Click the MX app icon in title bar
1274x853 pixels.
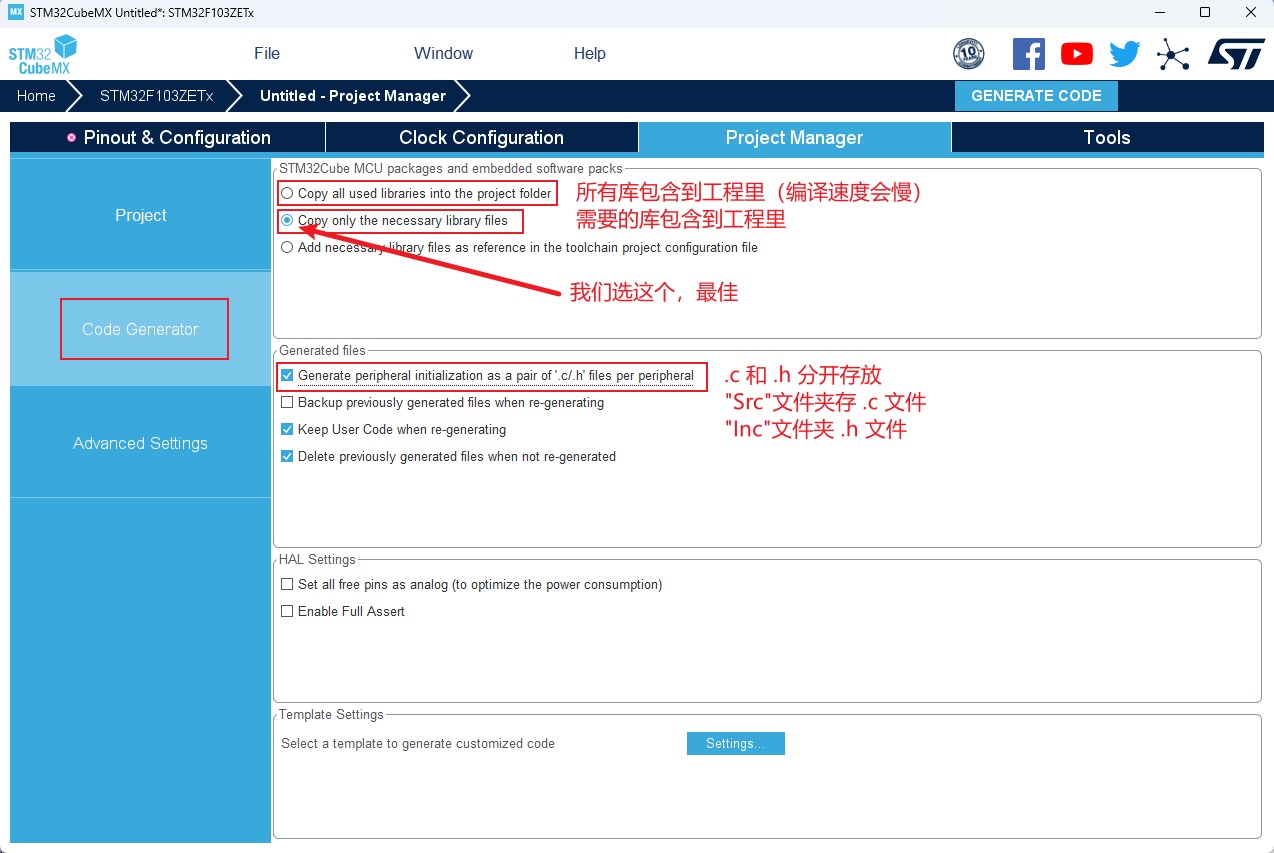click(x=15, y=12)
